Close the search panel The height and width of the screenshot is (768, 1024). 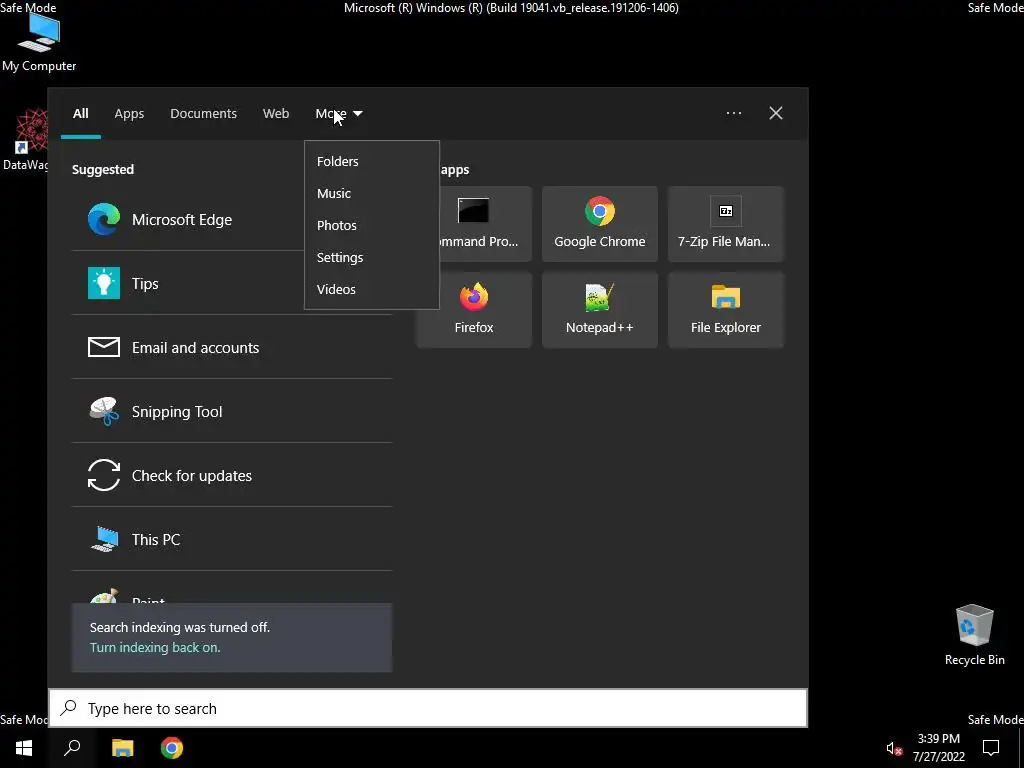[x=776, y=113]
